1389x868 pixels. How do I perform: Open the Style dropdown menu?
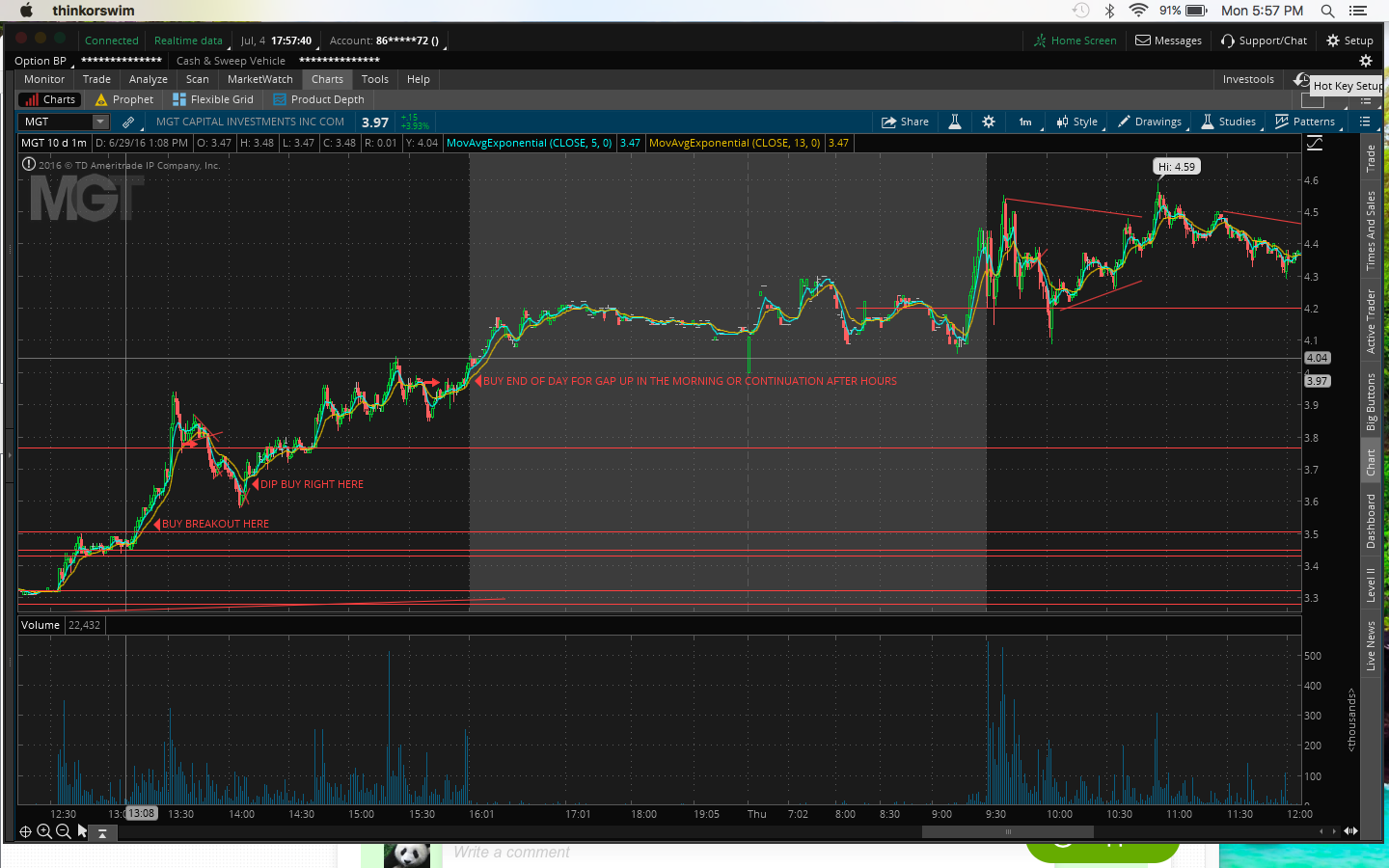1078,122
